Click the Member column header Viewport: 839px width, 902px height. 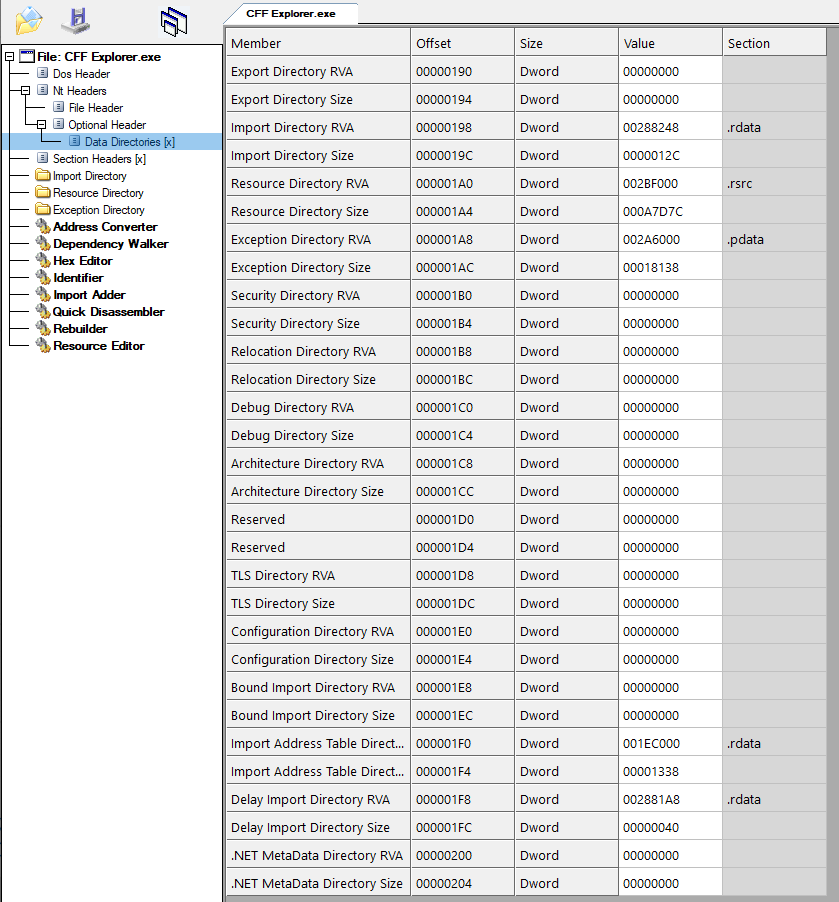point(318,43)
